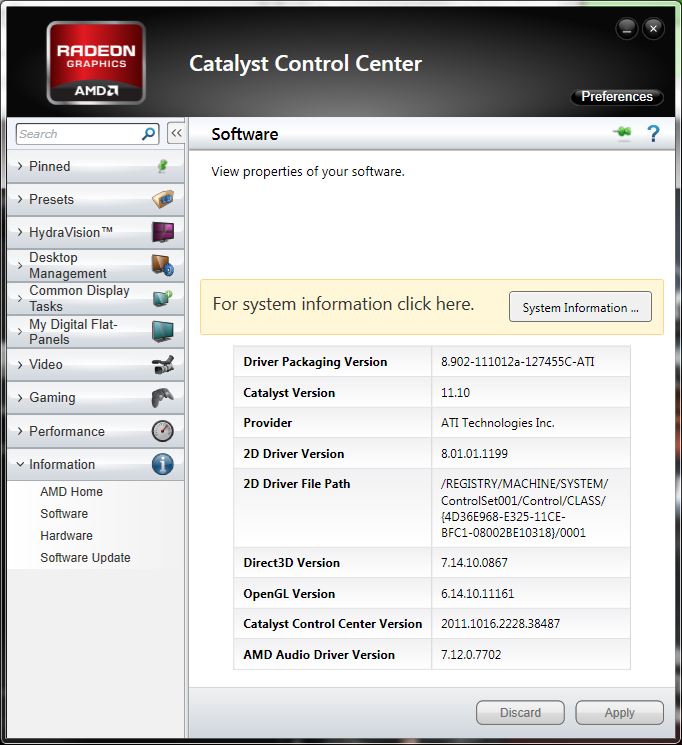Click Driver Packaging Version value 8.902-111012a-127455C-ATI
Image resolution: width=682 pixels, height=745 pixels.
click(518, 362)
